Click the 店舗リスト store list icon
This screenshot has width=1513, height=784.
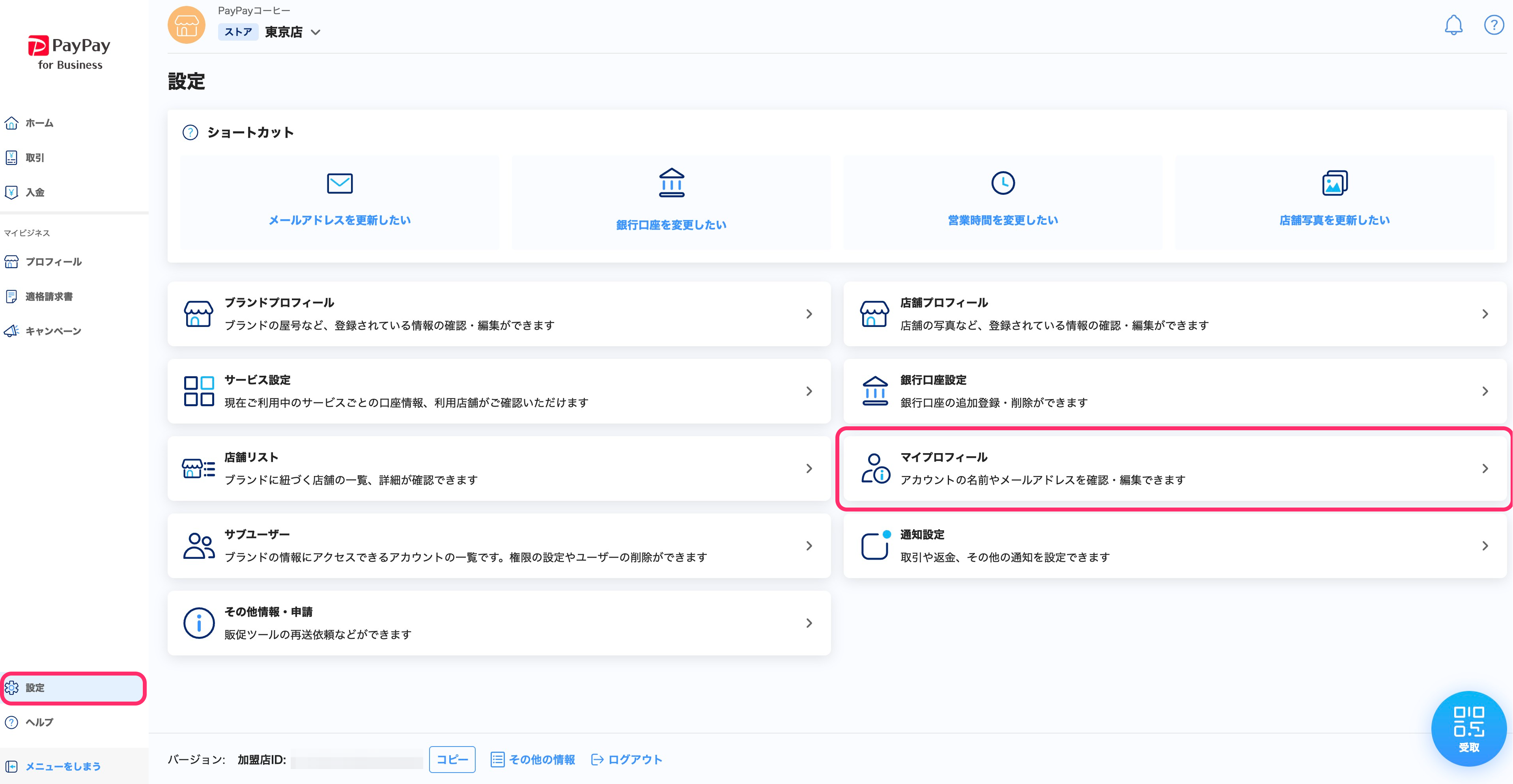(198, 468)
